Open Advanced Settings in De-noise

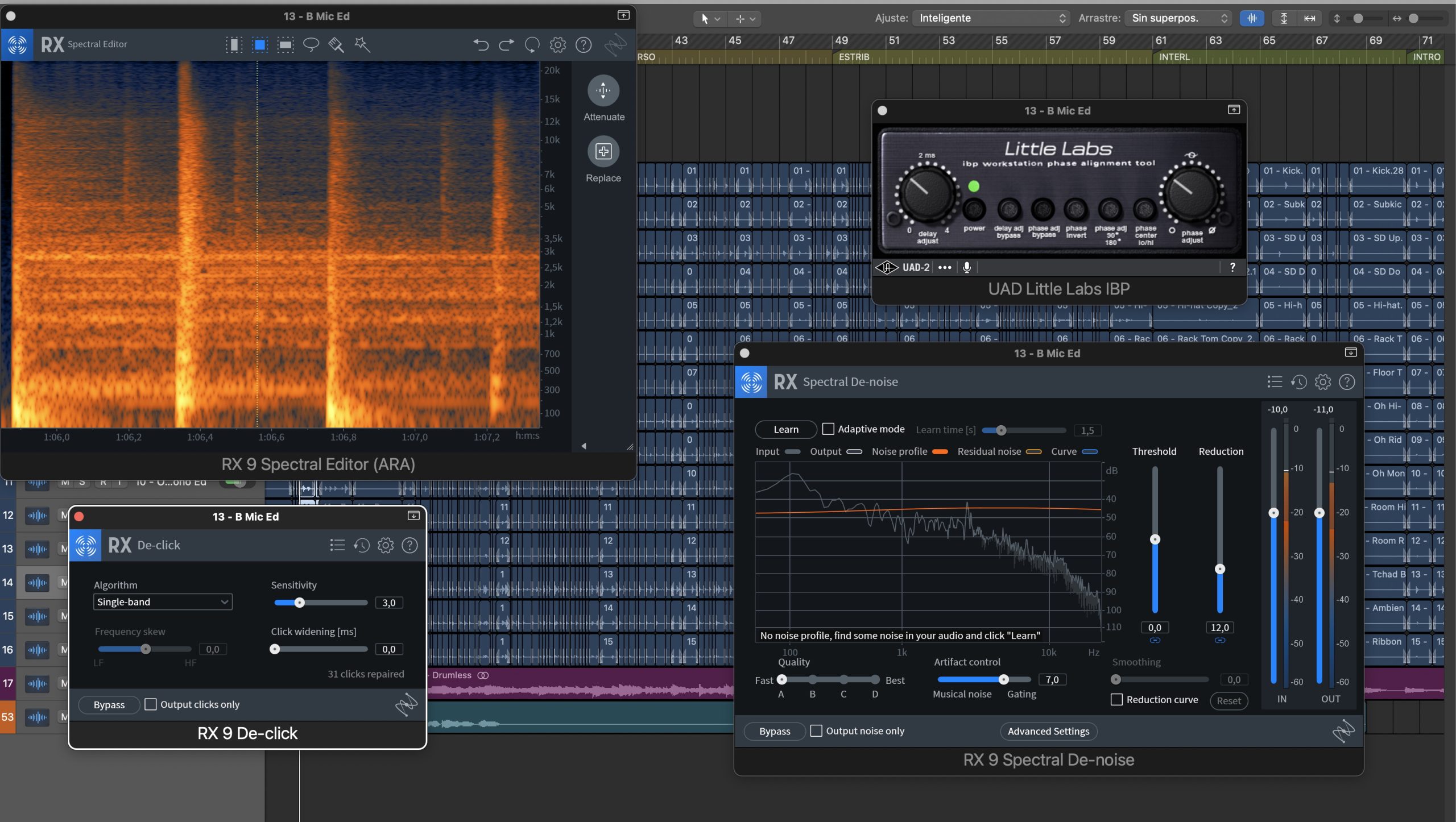tap(1048, 732)
